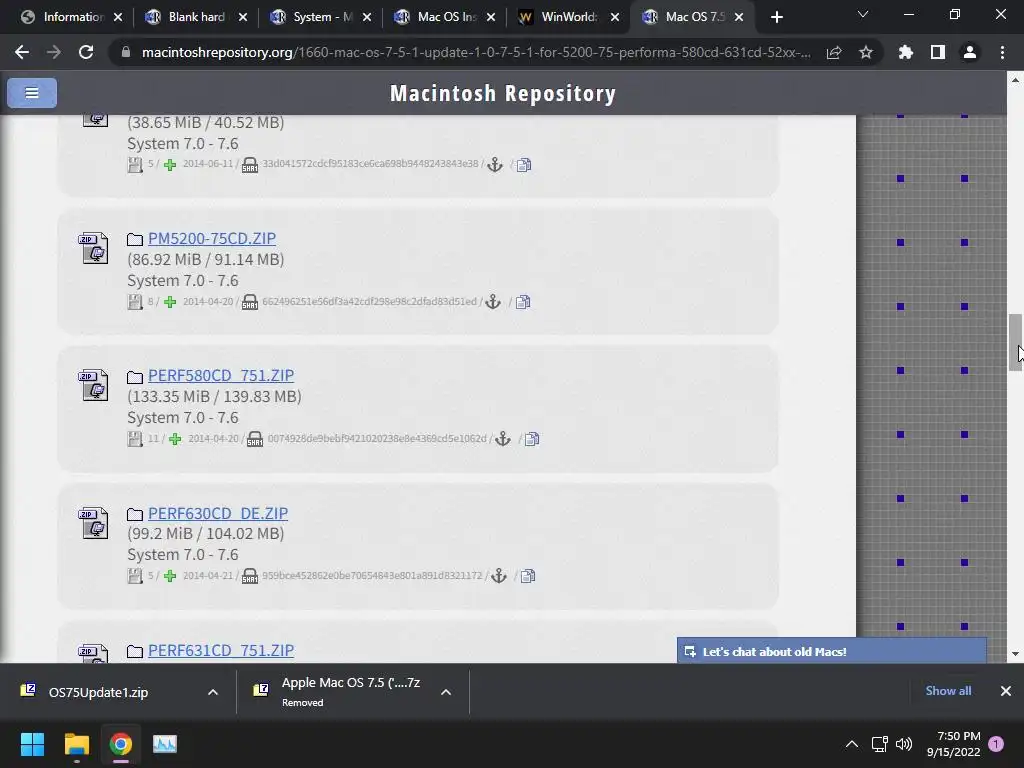Click the floppy disk icon in PM5200-75CD.ZIP row
Image resolution: width=1024 pixels, height=768 pixels.
point(135,302)
